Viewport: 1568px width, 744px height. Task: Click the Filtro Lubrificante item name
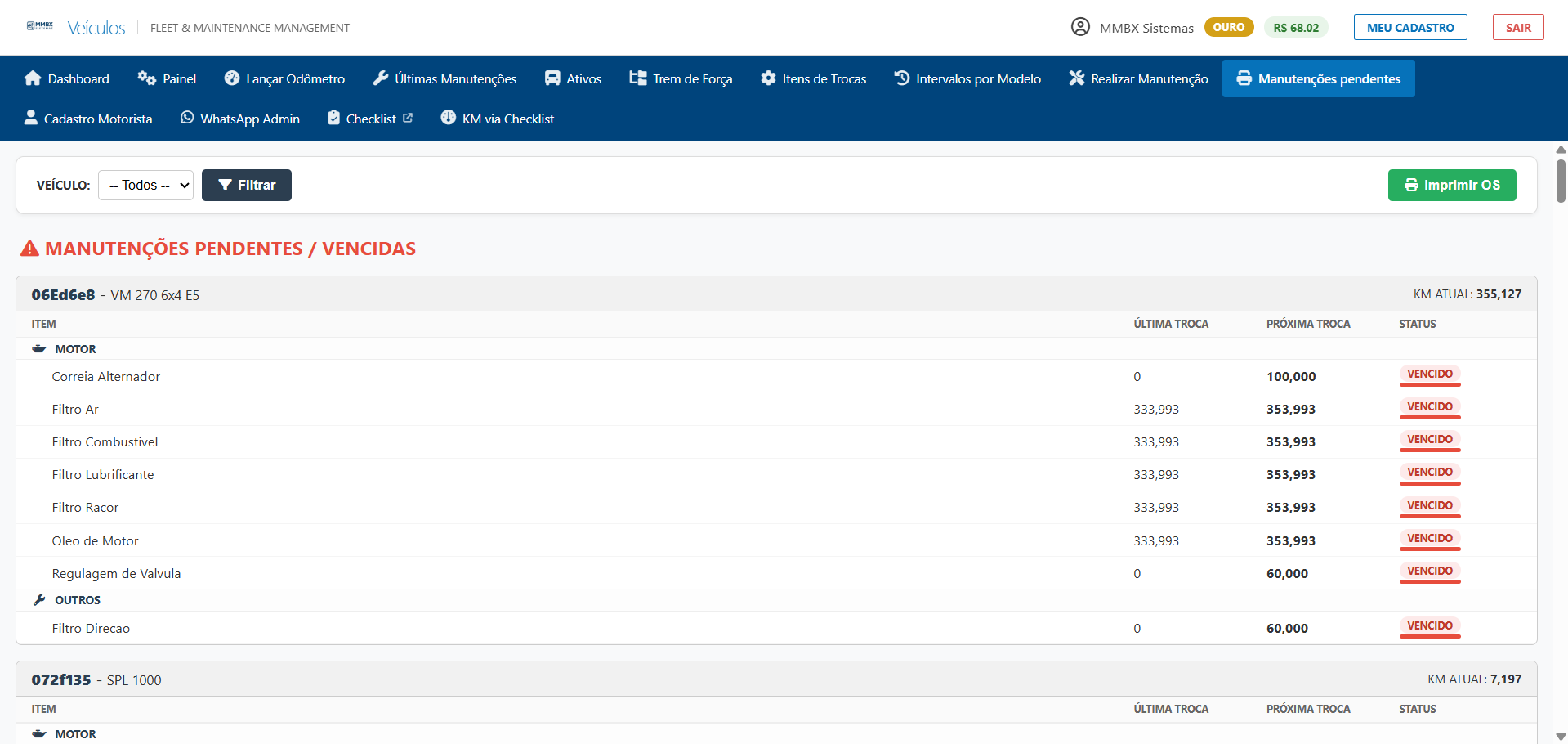click(x=103, y=474)
